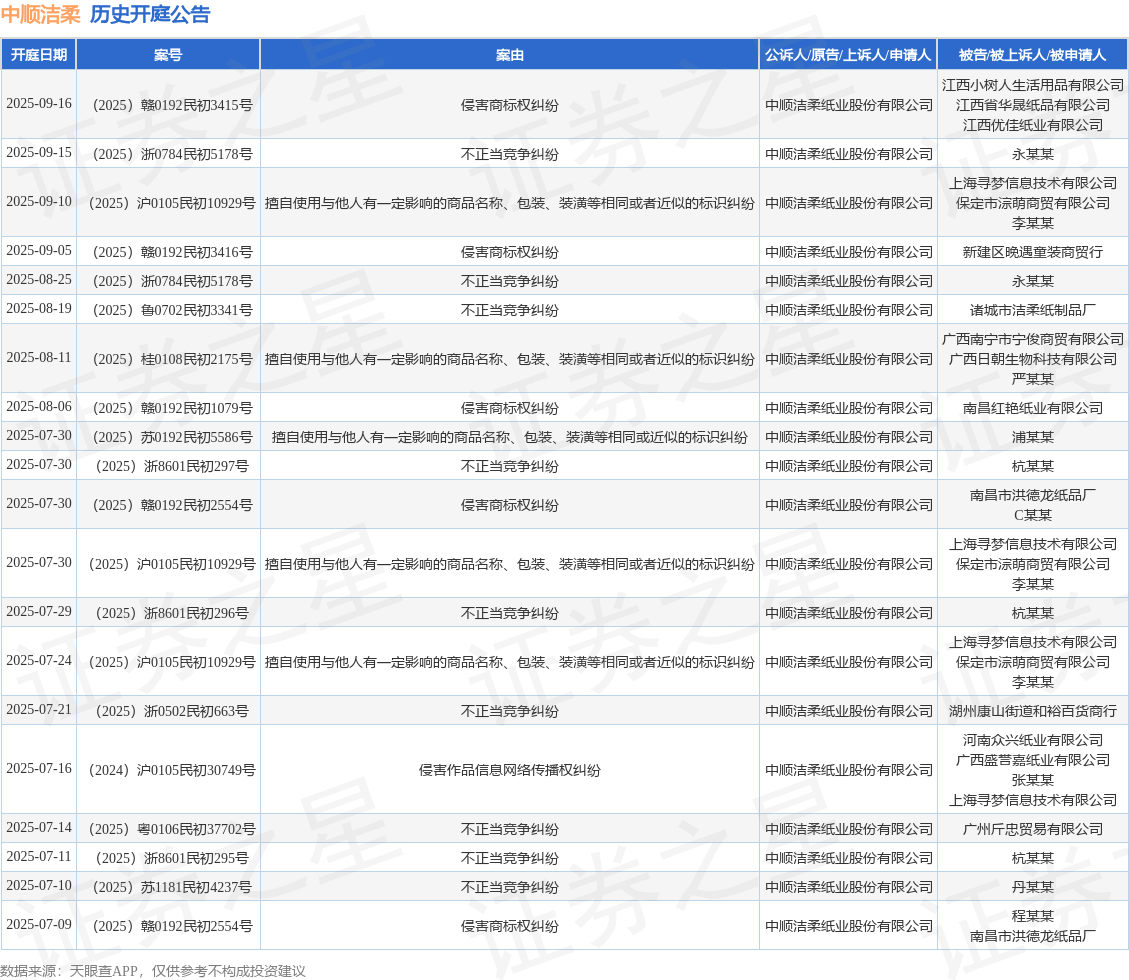Click the 历史开庭公告 blue heading
This screenshot has width=1129, height=980.
point(150,14)
